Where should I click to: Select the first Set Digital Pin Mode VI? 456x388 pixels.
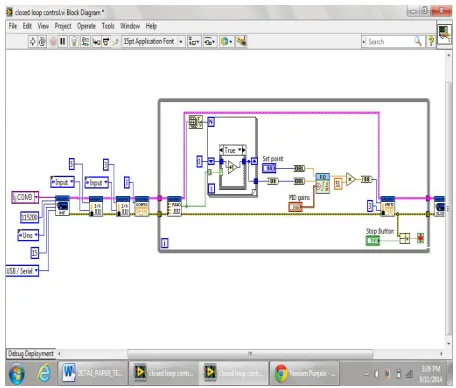tap(96, 206)
